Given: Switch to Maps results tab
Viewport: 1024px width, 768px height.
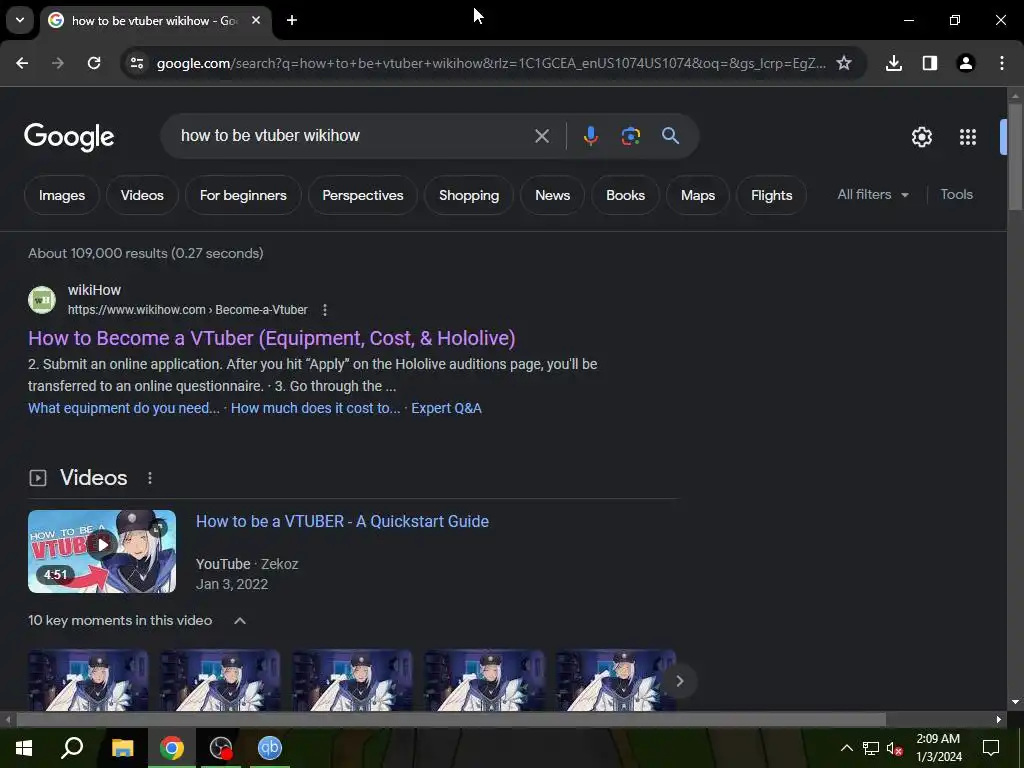Looking at the screenshot, I should 698,195.
